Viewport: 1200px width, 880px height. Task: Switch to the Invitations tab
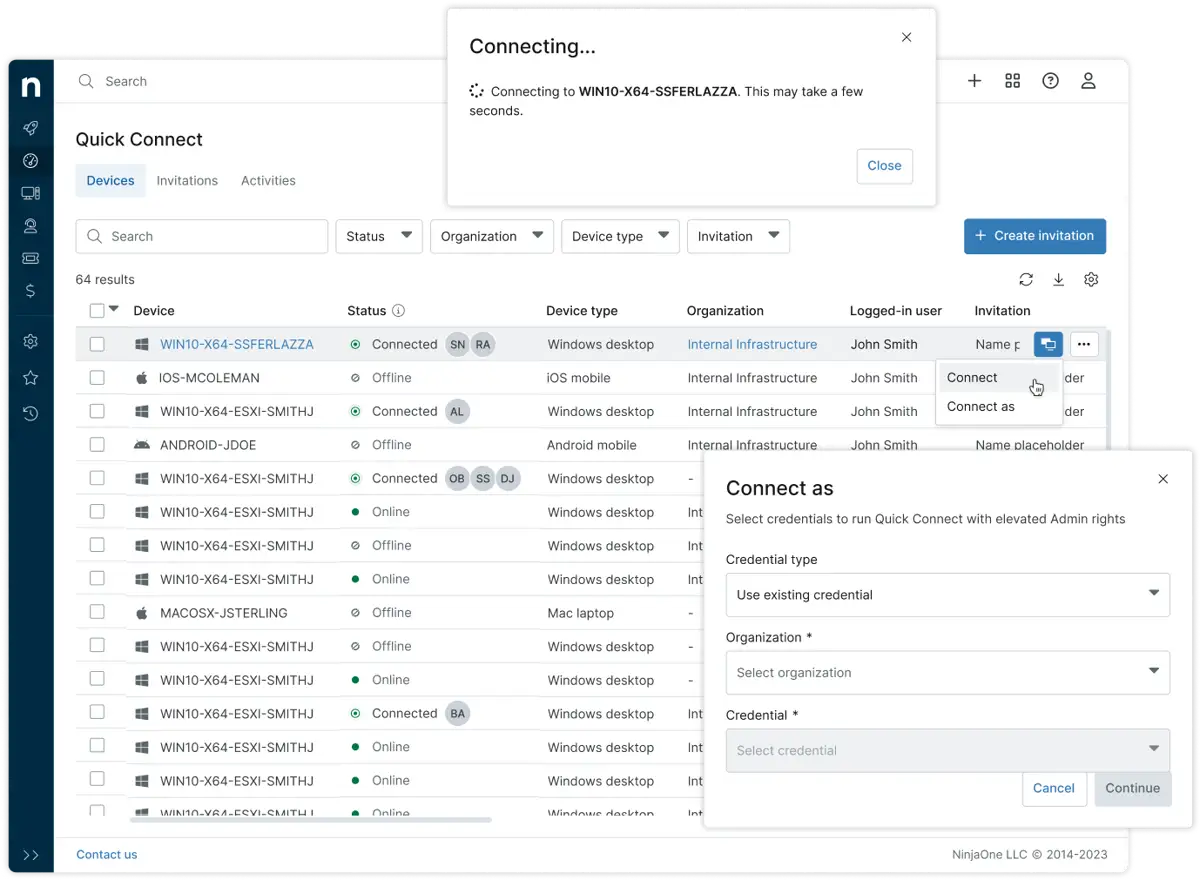click(x=187, y=181)
